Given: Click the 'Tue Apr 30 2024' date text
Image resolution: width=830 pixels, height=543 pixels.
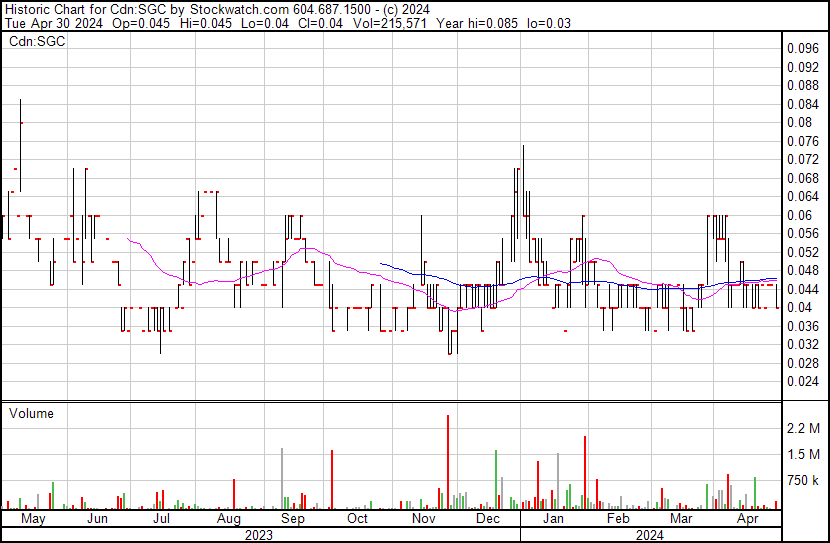Looking at the screenshot, I should pyautogui.click(x=54, y=23).
